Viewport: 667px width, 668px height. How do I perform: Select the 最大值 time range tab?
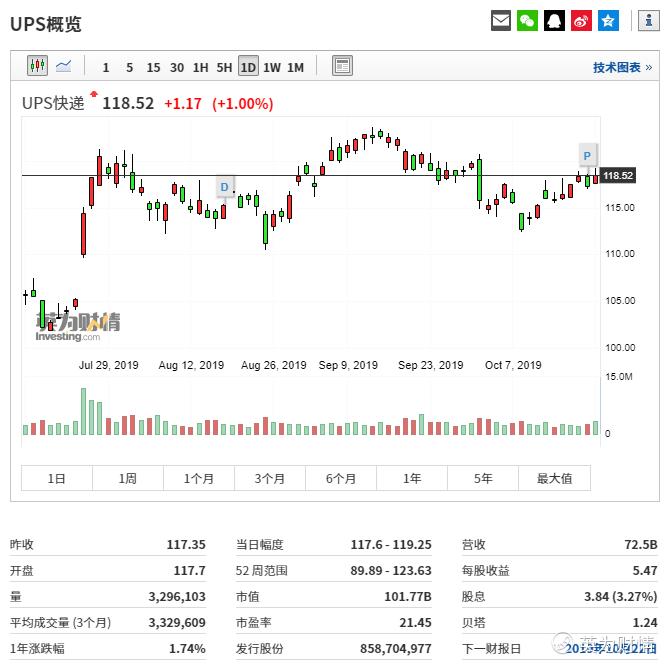pos(555,478)
